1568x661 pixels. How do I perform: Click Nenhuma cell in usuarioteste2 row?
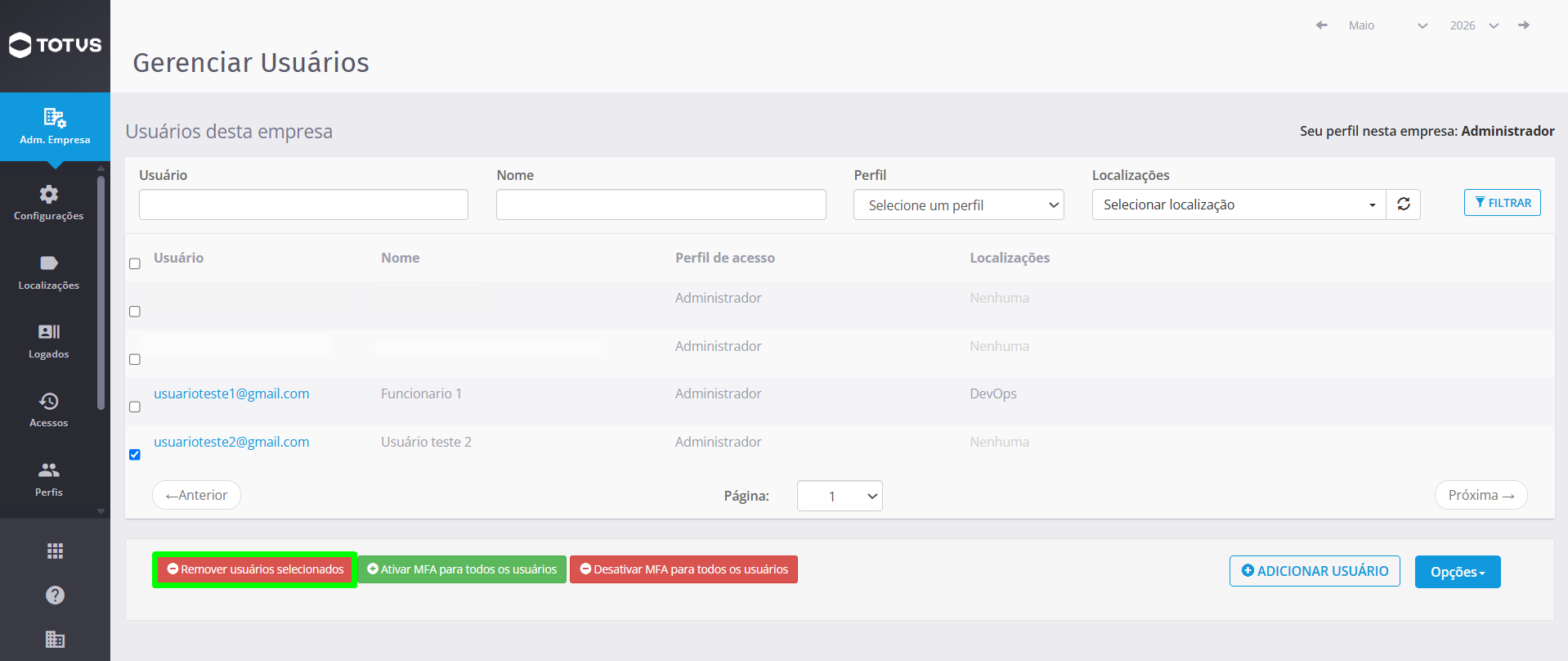[x=999, y=442]
